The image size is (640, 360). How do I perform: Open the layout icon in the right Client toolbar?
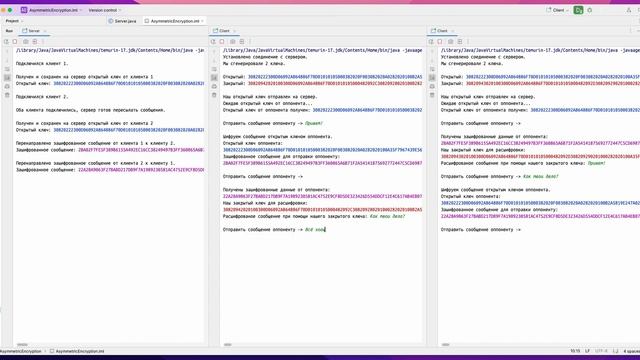pyautogui.click(x=460, y=42)
